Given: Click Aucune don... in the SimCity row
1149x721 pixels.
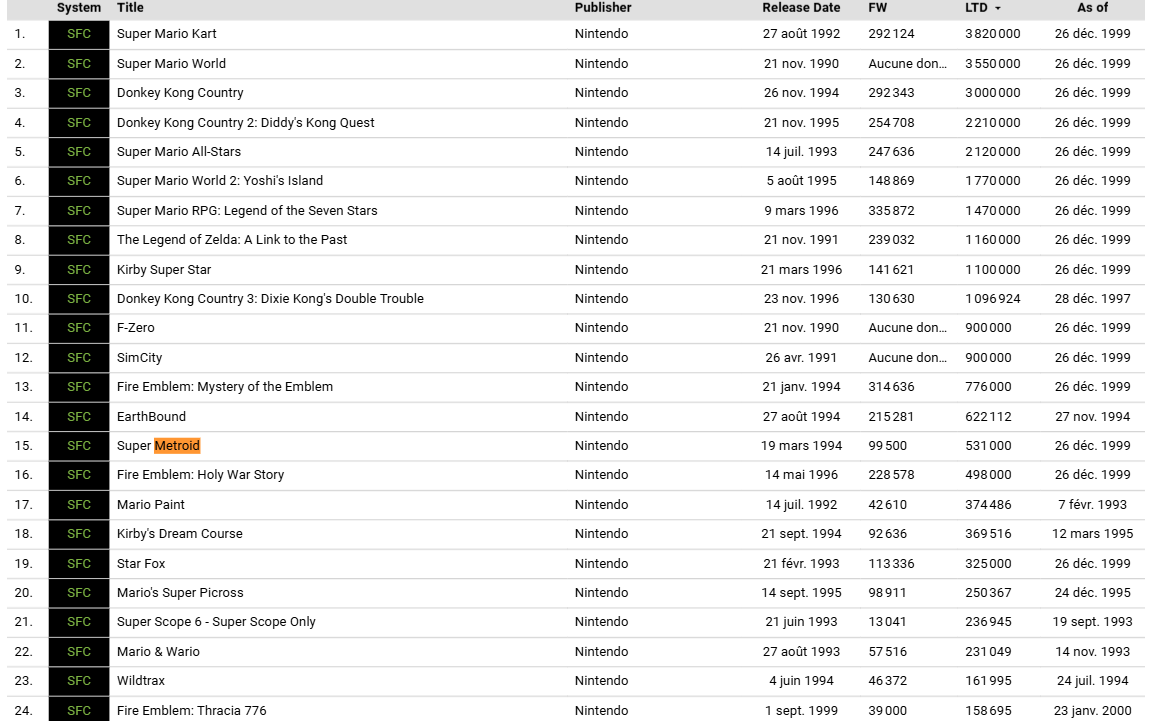Looking at the screenshot, I should (x=907, y=358).
